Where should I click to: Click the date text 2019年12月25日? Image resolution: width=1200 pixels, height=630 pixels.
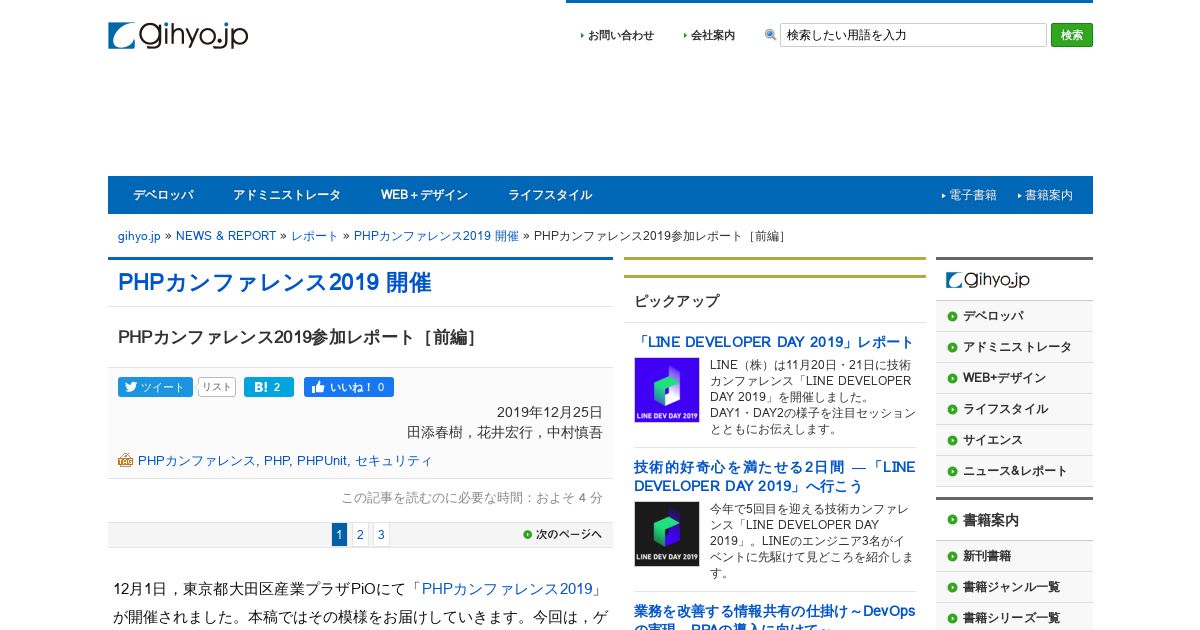[550, 412]
